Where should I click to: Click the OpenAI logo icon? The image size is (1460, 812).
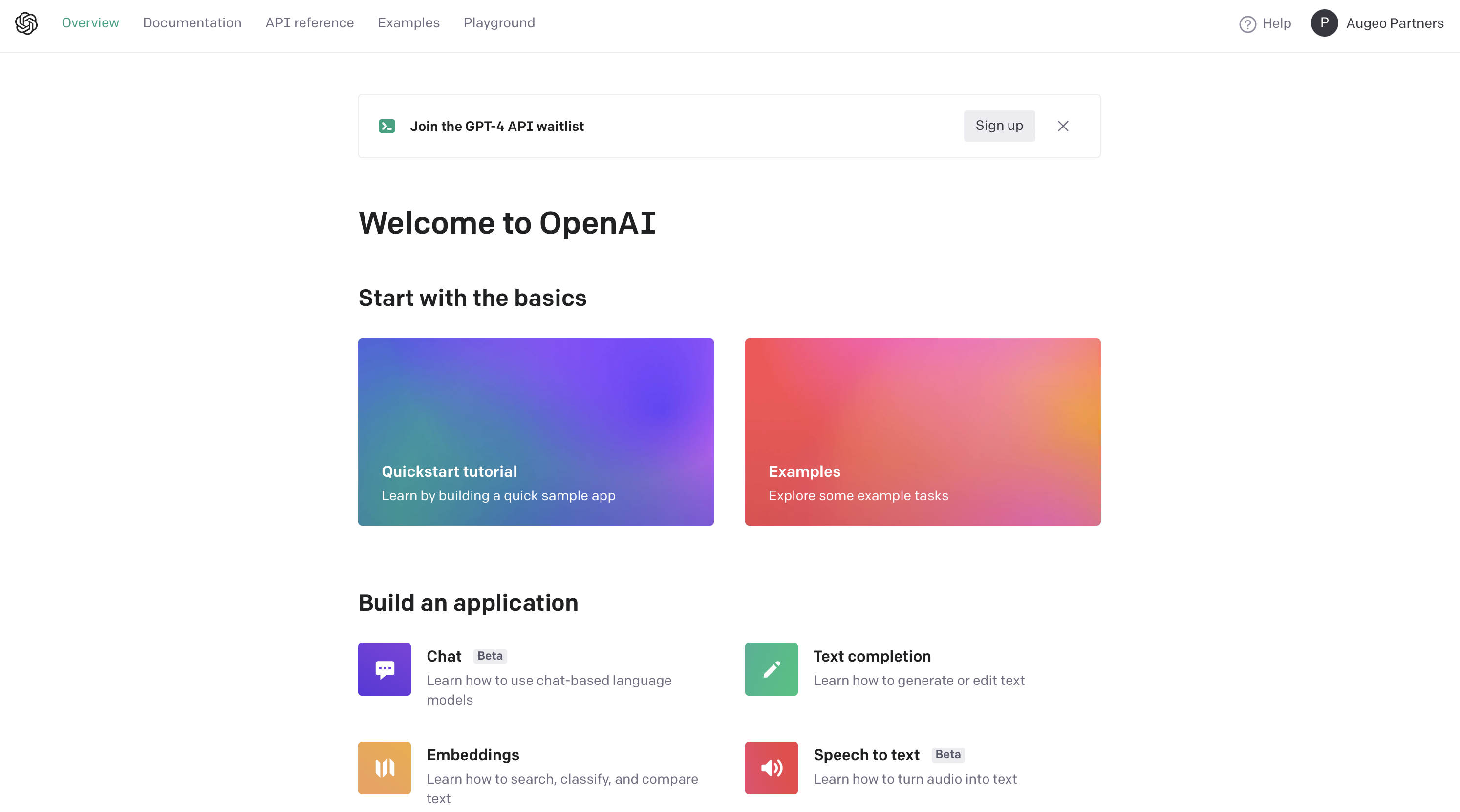click(x=26, y=23)
